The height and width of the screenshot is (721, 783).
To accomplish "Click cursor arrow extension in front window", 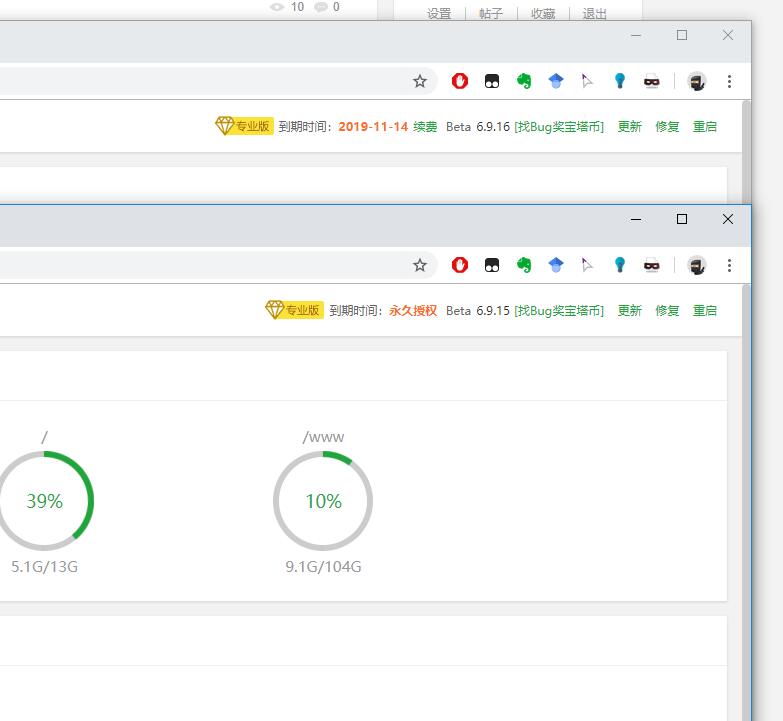I will tap(587, 265).
